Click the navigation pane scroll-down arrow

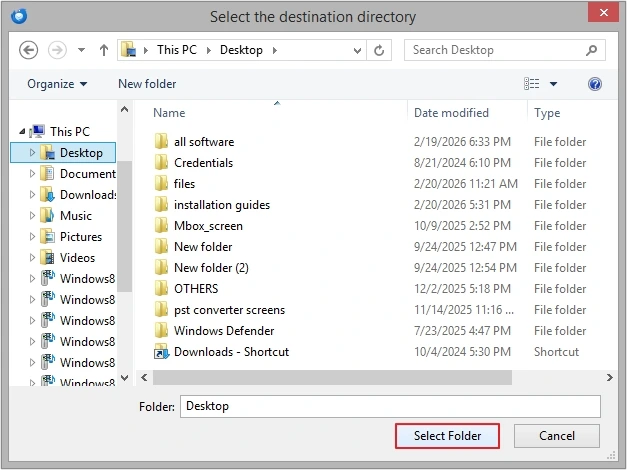pos(125,378)
